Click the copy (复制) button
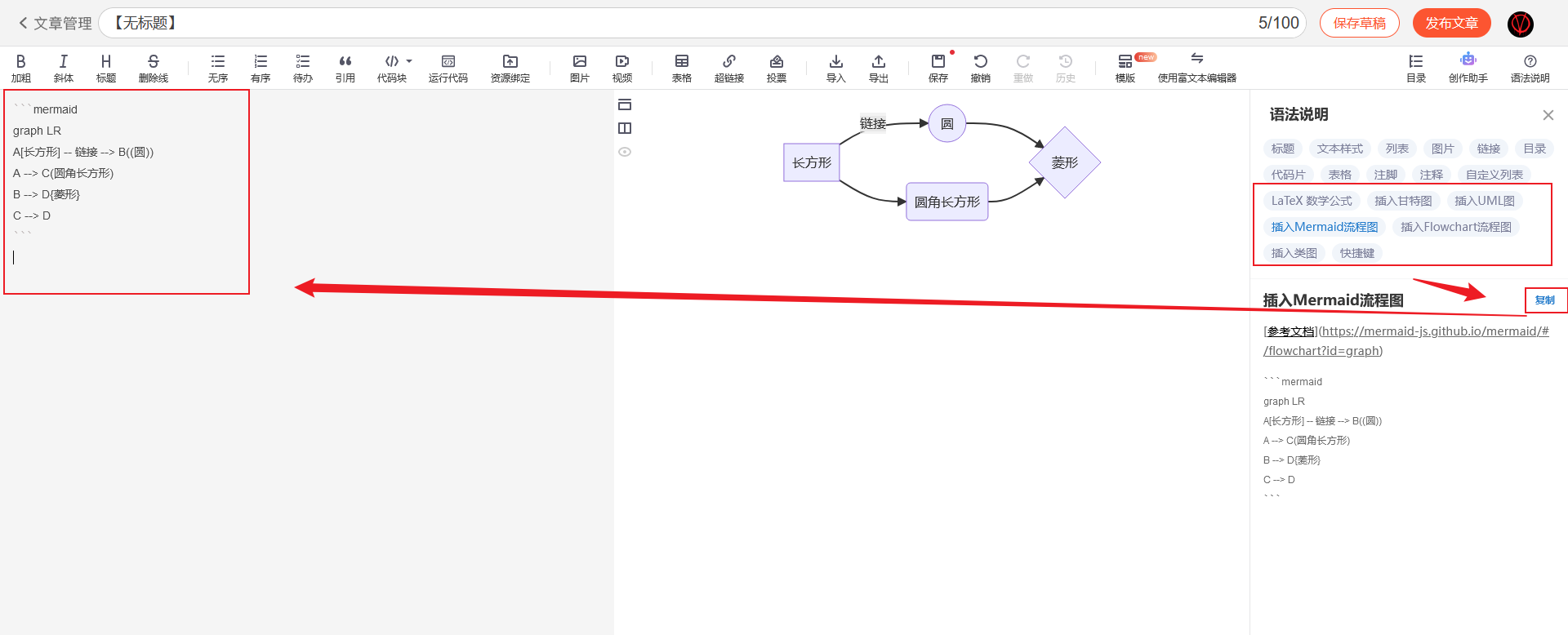 (x=1545, y=300)
